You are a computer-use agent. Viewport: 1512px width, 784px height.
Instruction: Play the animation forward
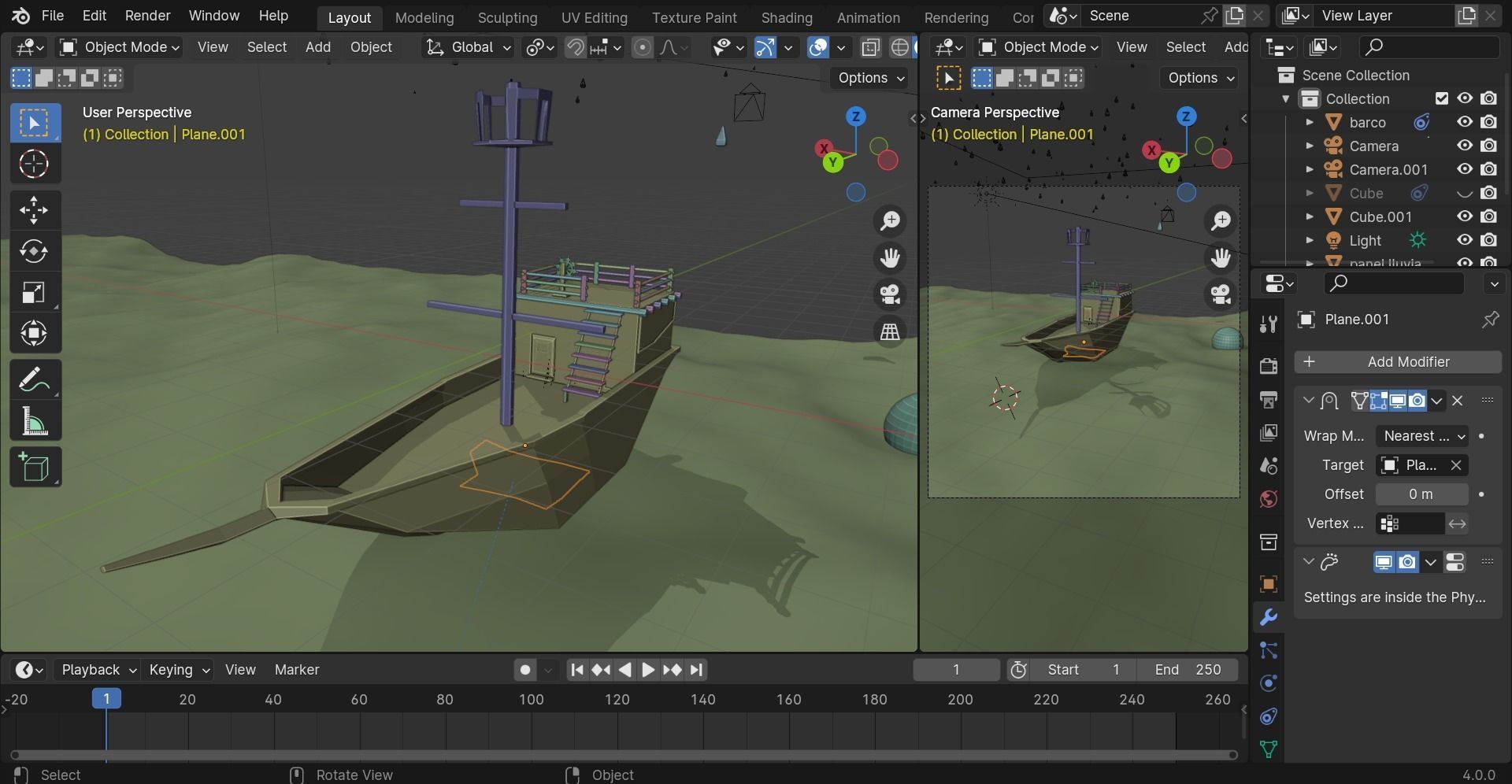648,670
